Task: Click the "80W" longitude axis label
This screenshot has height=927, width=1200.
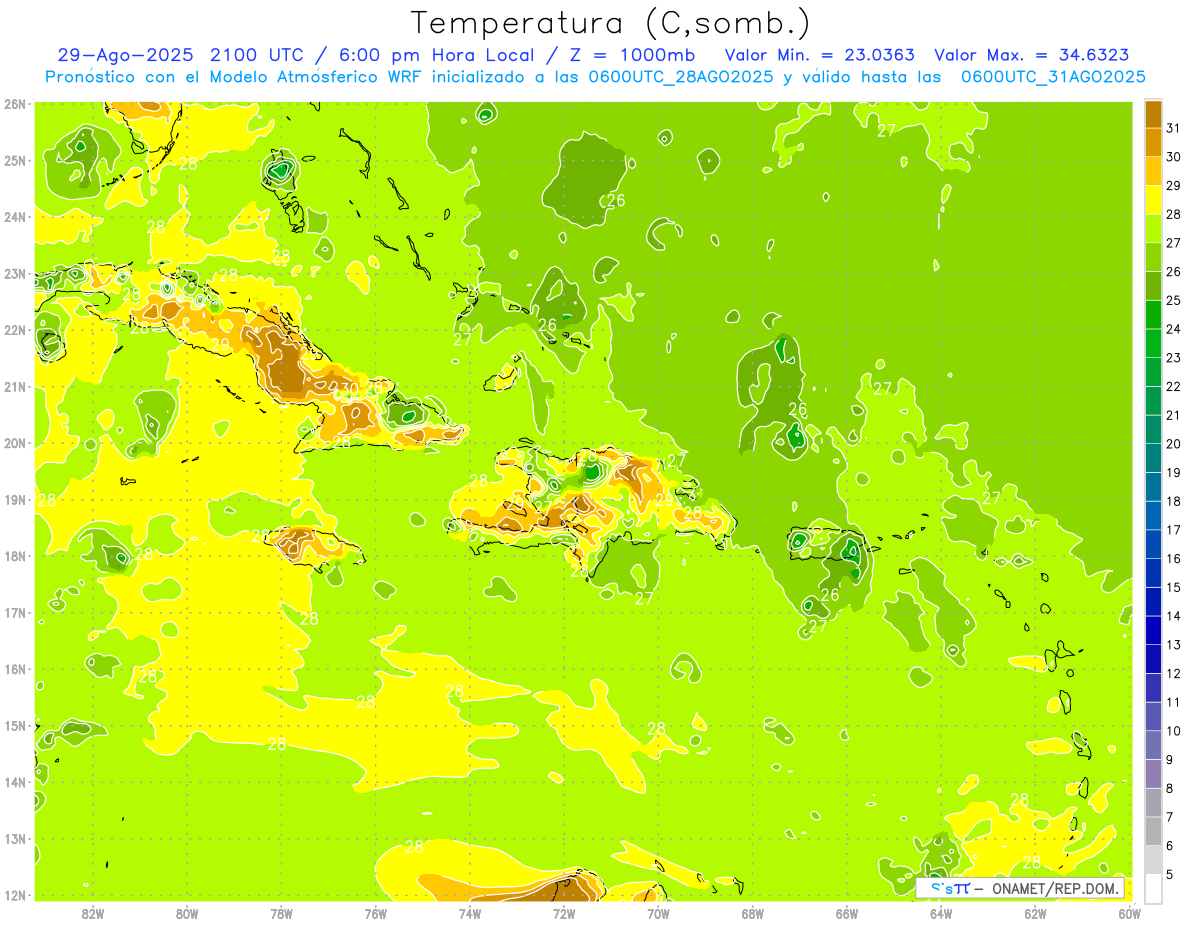Action: pyautogui.click(x=187, y=912)
